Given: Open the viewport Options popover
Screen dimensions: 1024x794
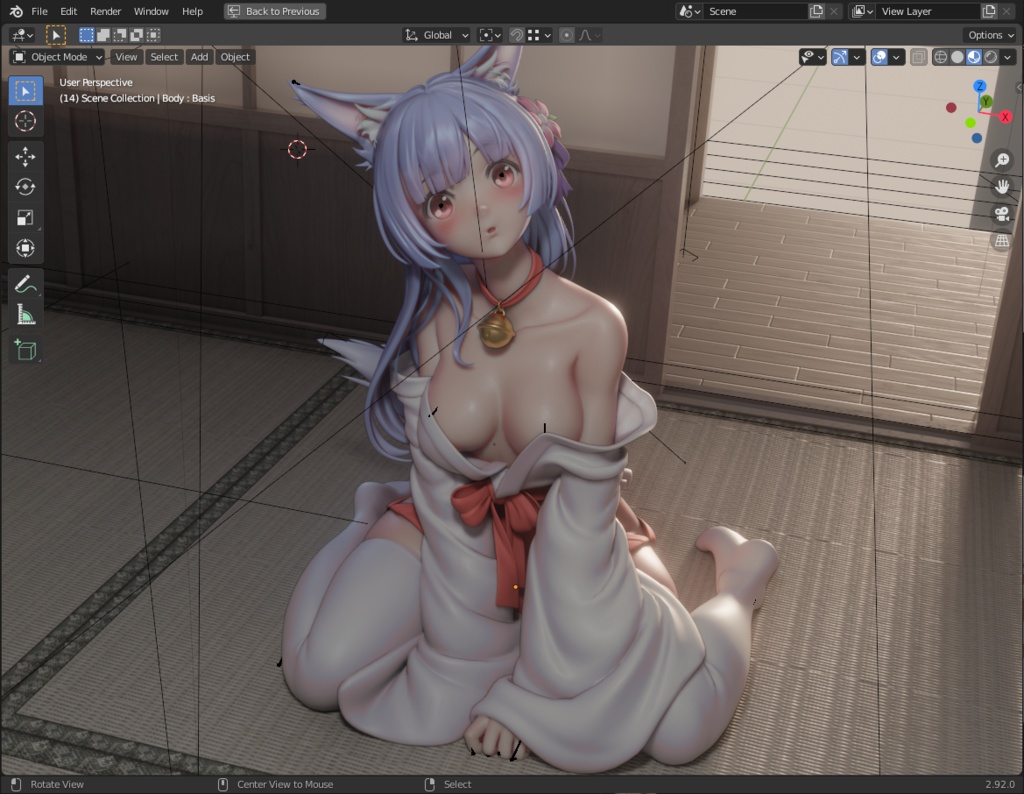Looking at the screenshot, I should point(989,34).
